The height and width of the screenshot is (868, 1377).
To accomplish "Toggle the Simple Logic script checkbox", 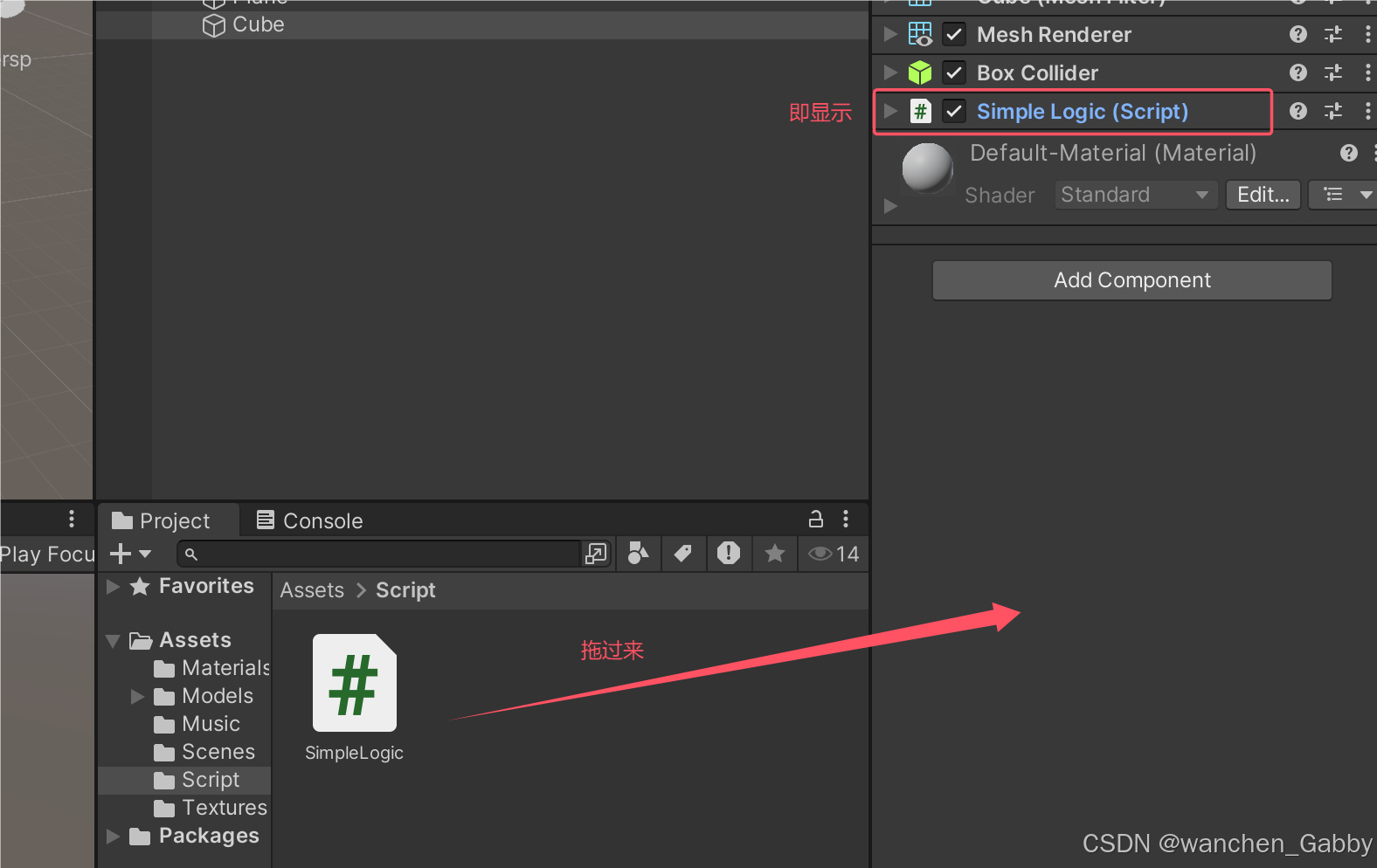I will click(954, 111).
